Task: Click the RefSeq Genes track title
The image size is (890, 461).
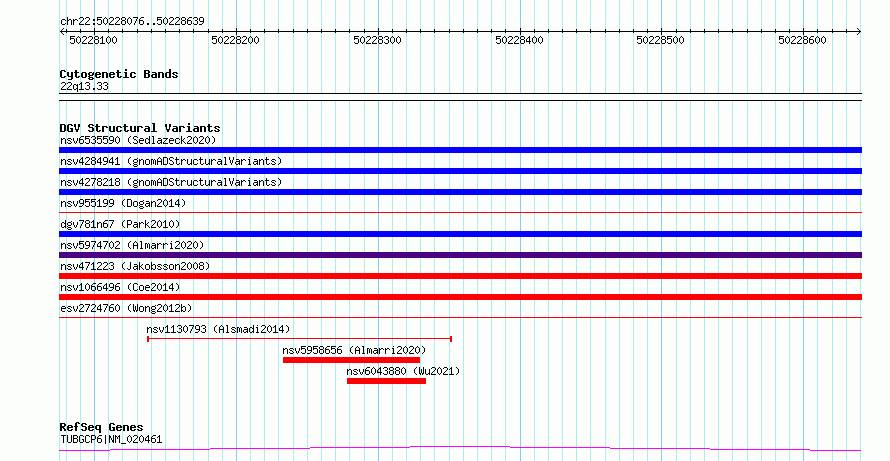Action: pyautogui.click(x=101, y=427)
